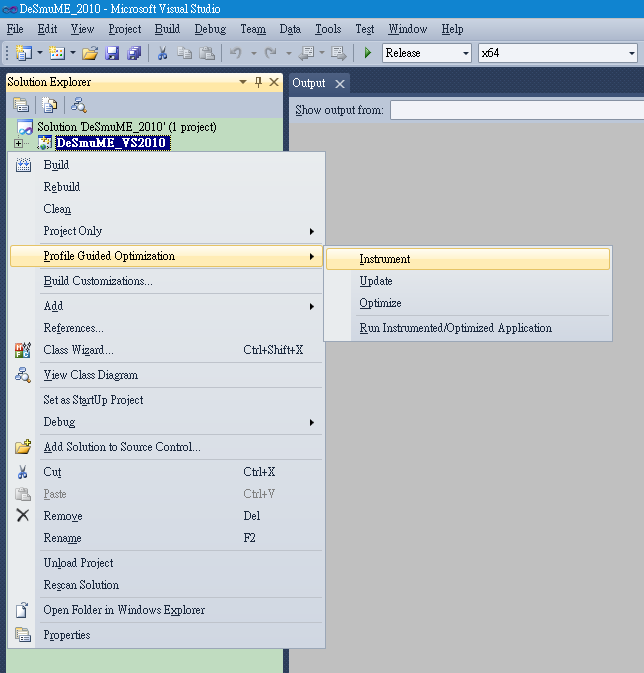Screen dimensions: 644x673
Task: Select Update in the PGO submenu
Action: (x=468, y=281)
